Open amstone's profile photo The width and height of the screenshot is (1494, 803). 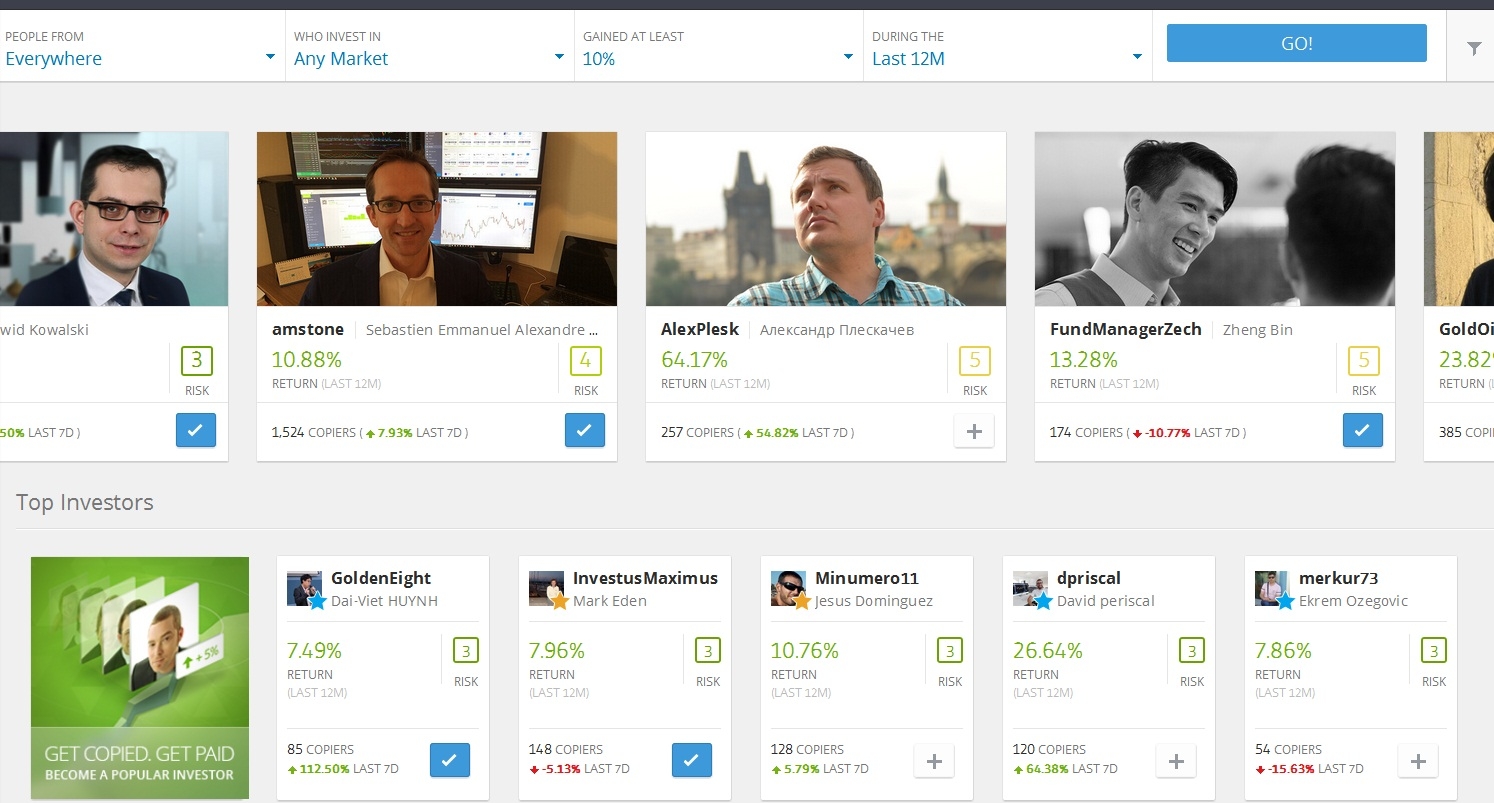coord(437,219)
